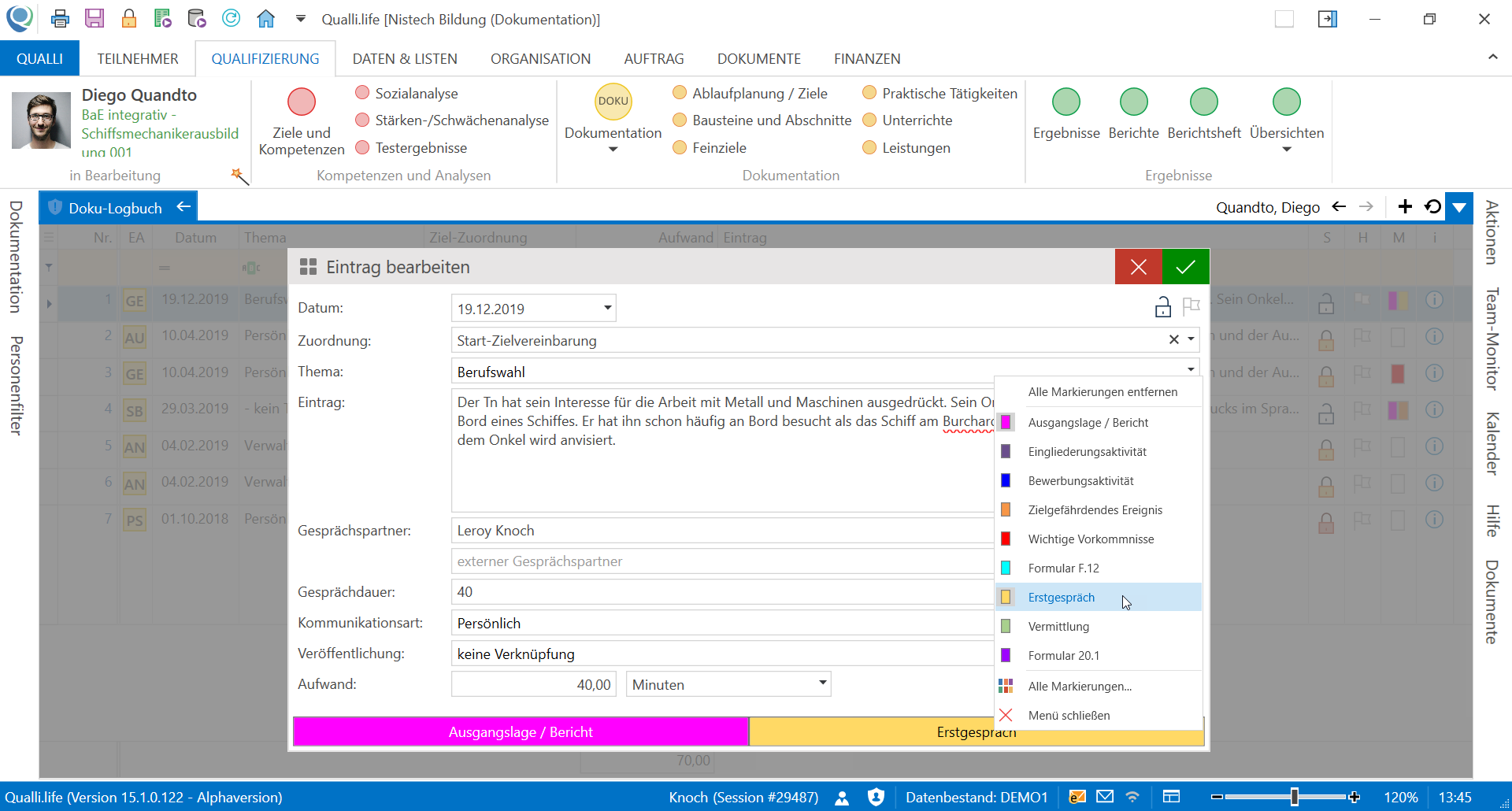The image size is (1512, 811).
Task: Expand the Zuordnung dropdown arrow
Action: 1191,339
